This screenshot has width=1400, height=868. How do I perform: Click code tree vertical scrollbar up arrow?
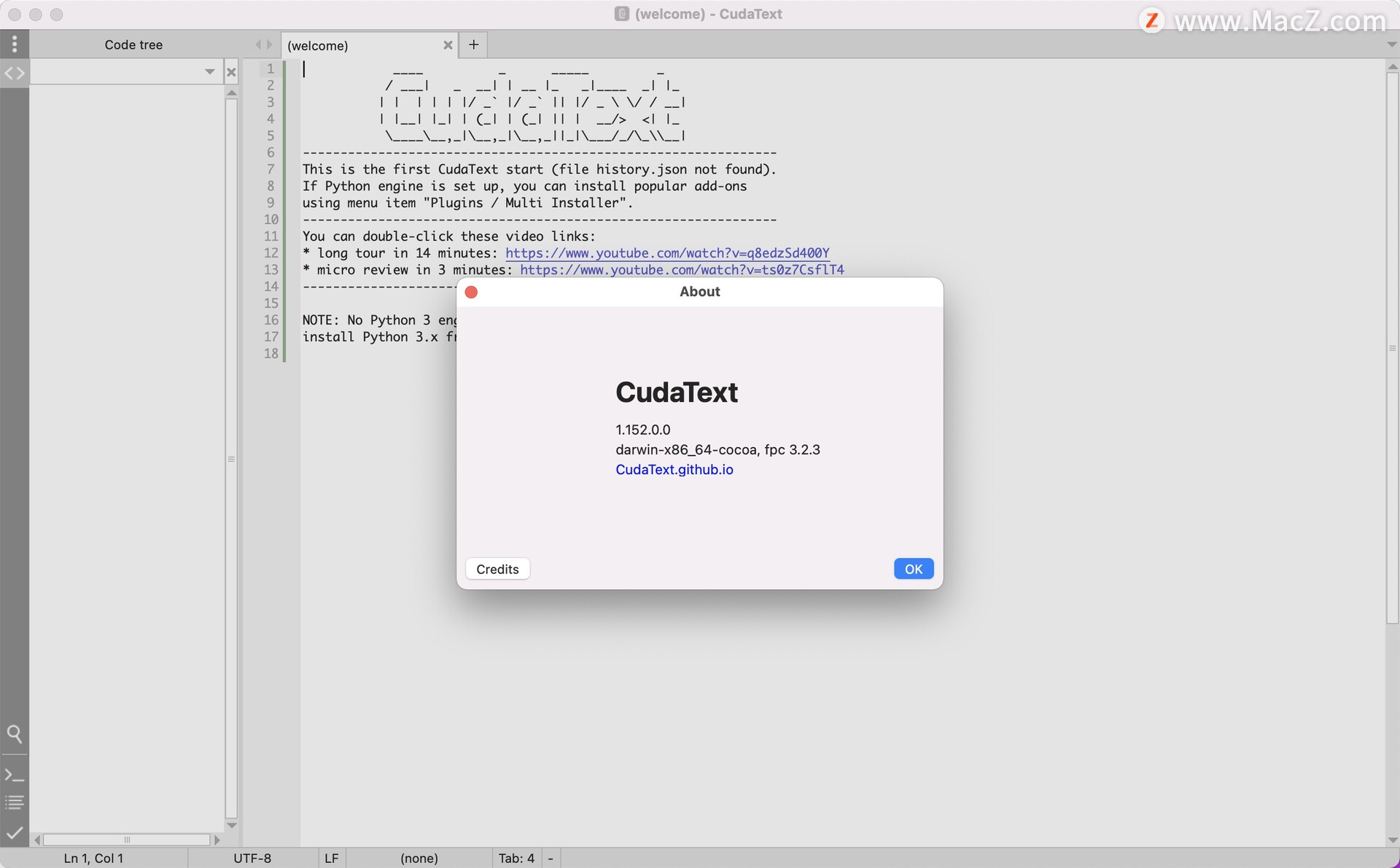[231, 93]
